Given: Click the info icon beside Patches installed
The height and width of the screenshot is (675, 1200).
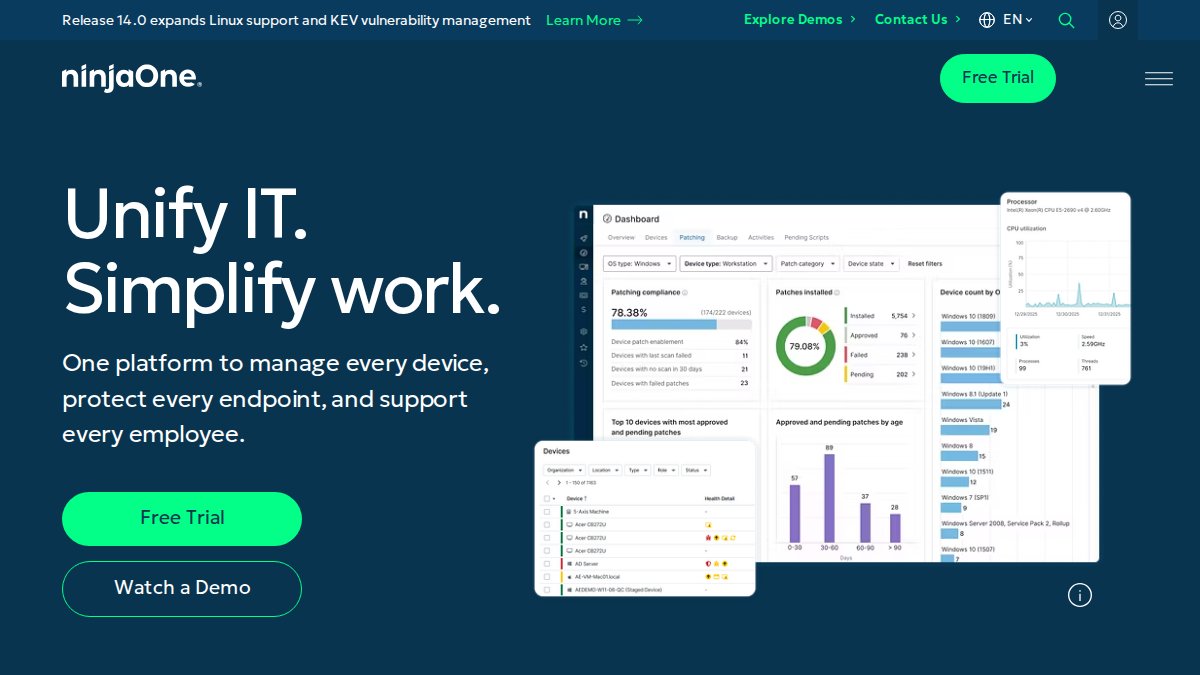Looking at the screenshot, I should tap(837, 293).
